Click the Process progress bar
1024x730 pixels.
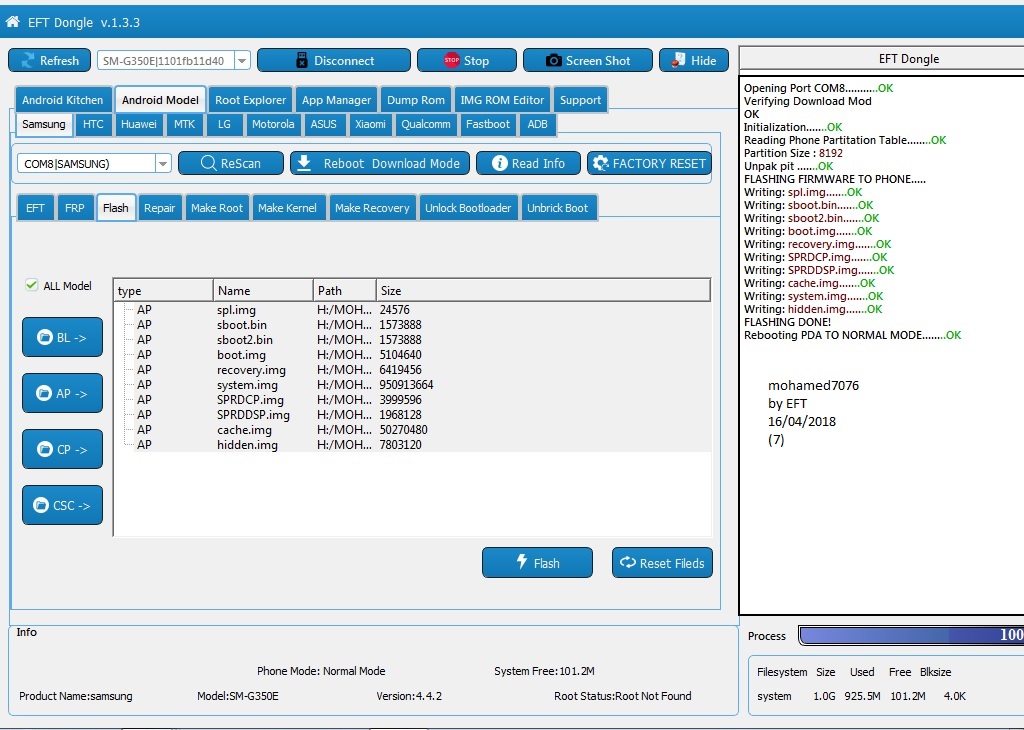pyautogui.click(x=911, y=635)
